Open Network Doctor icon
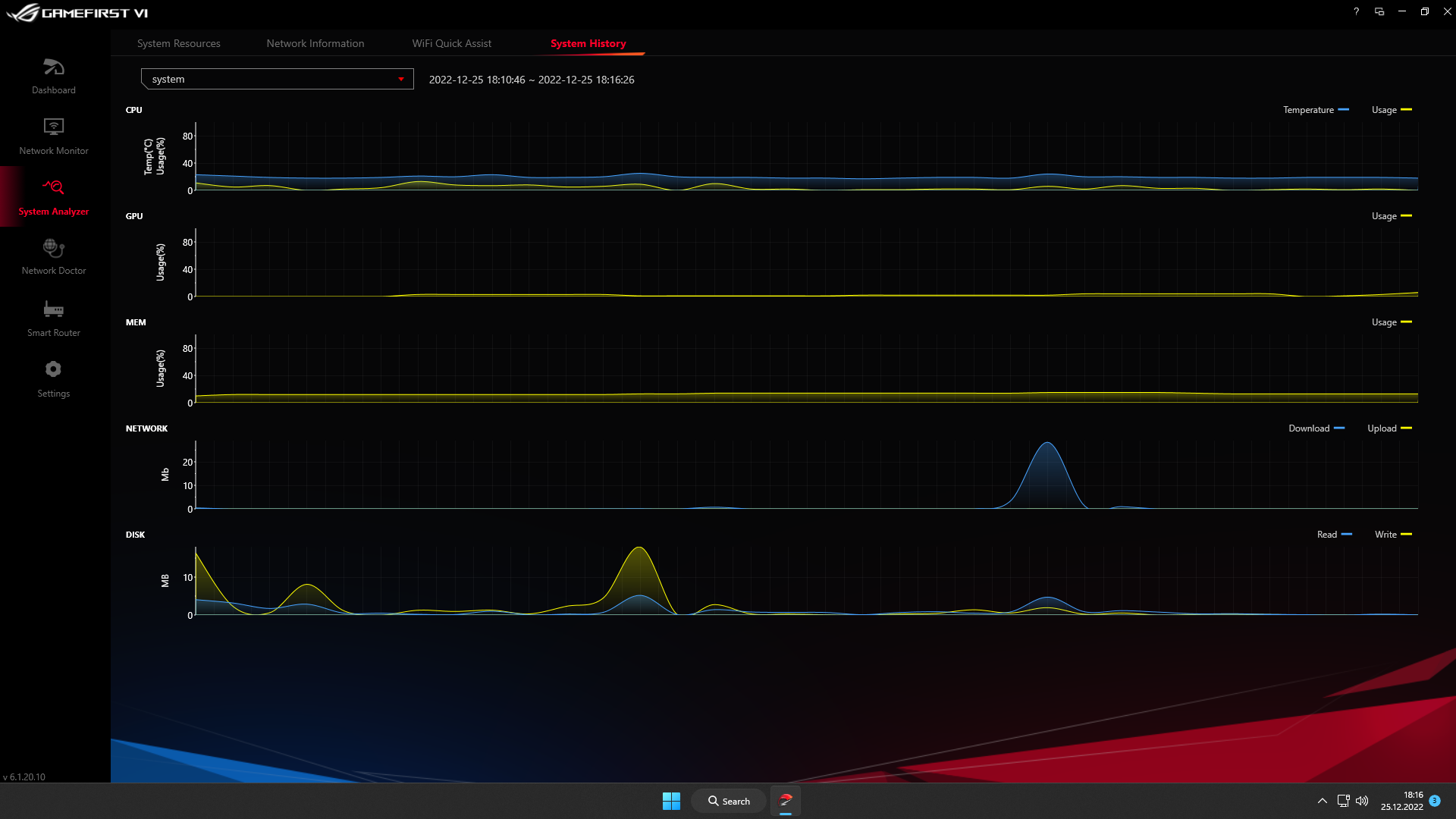This screenshot has height=819, width=1456. 53,248
